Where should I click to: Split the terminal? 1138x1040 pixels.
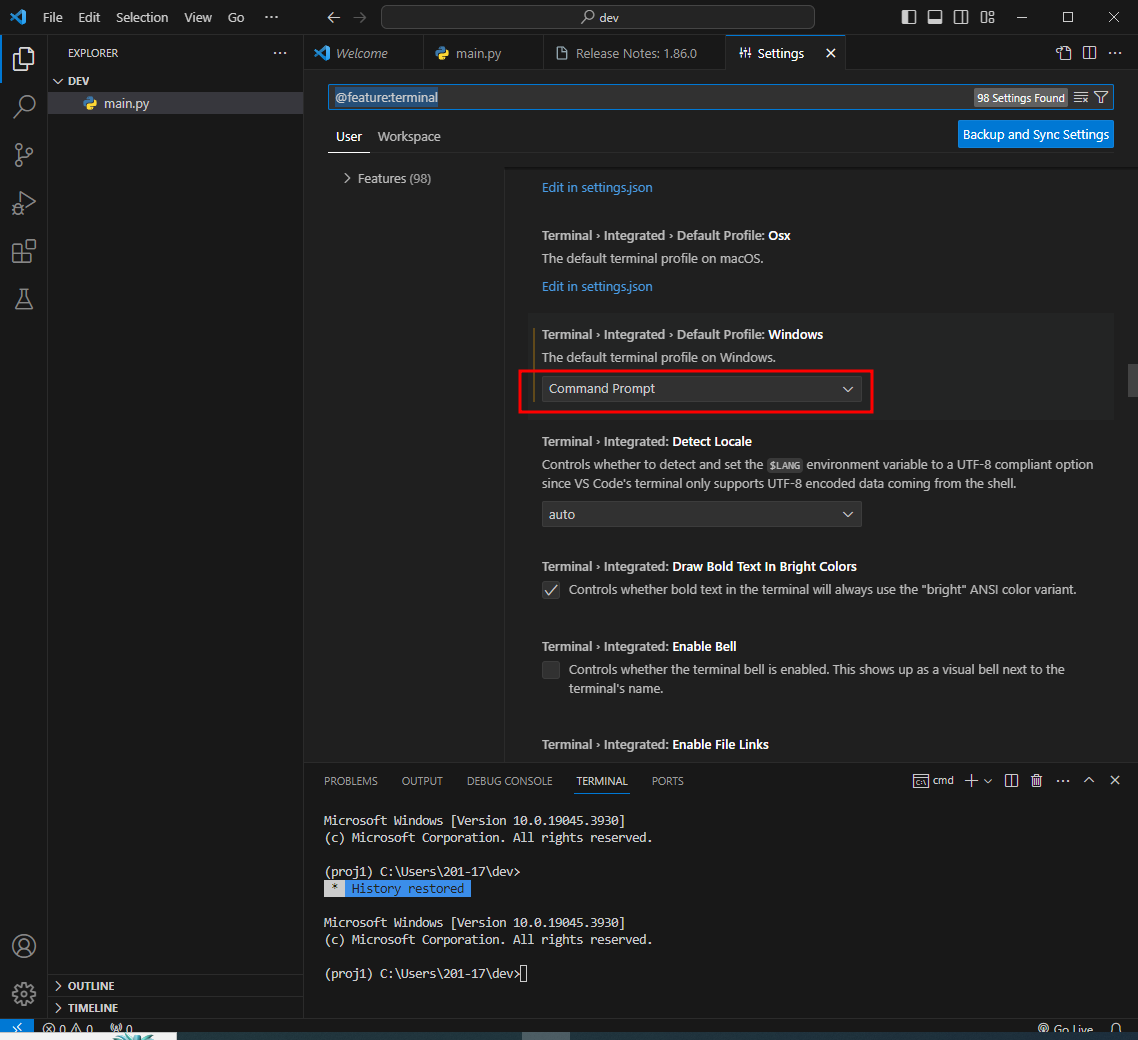1011,780
